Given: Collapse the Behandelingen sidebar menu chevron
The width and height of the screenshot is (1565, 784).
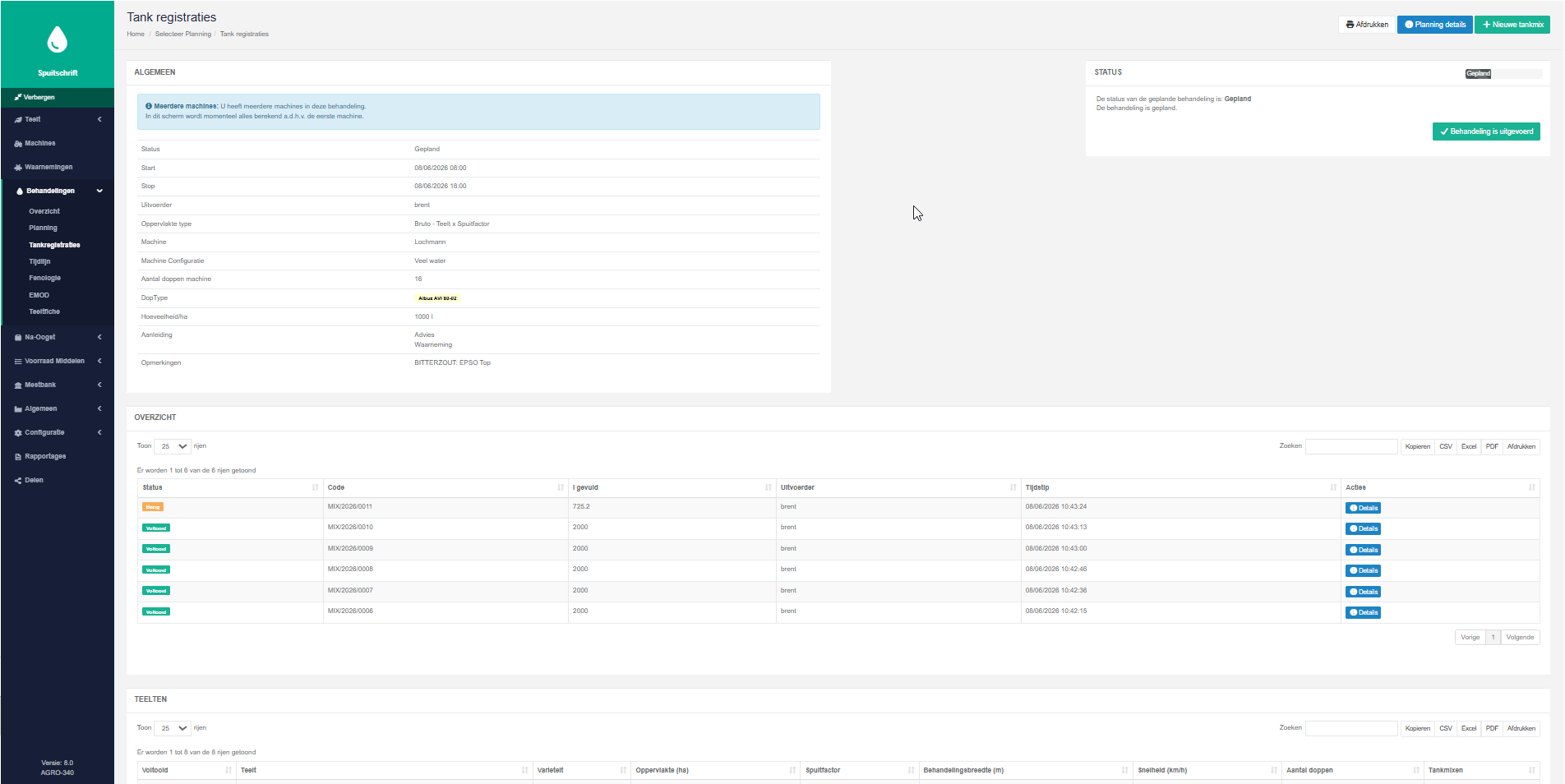Looking at the screenshot, I should (99, 191).
